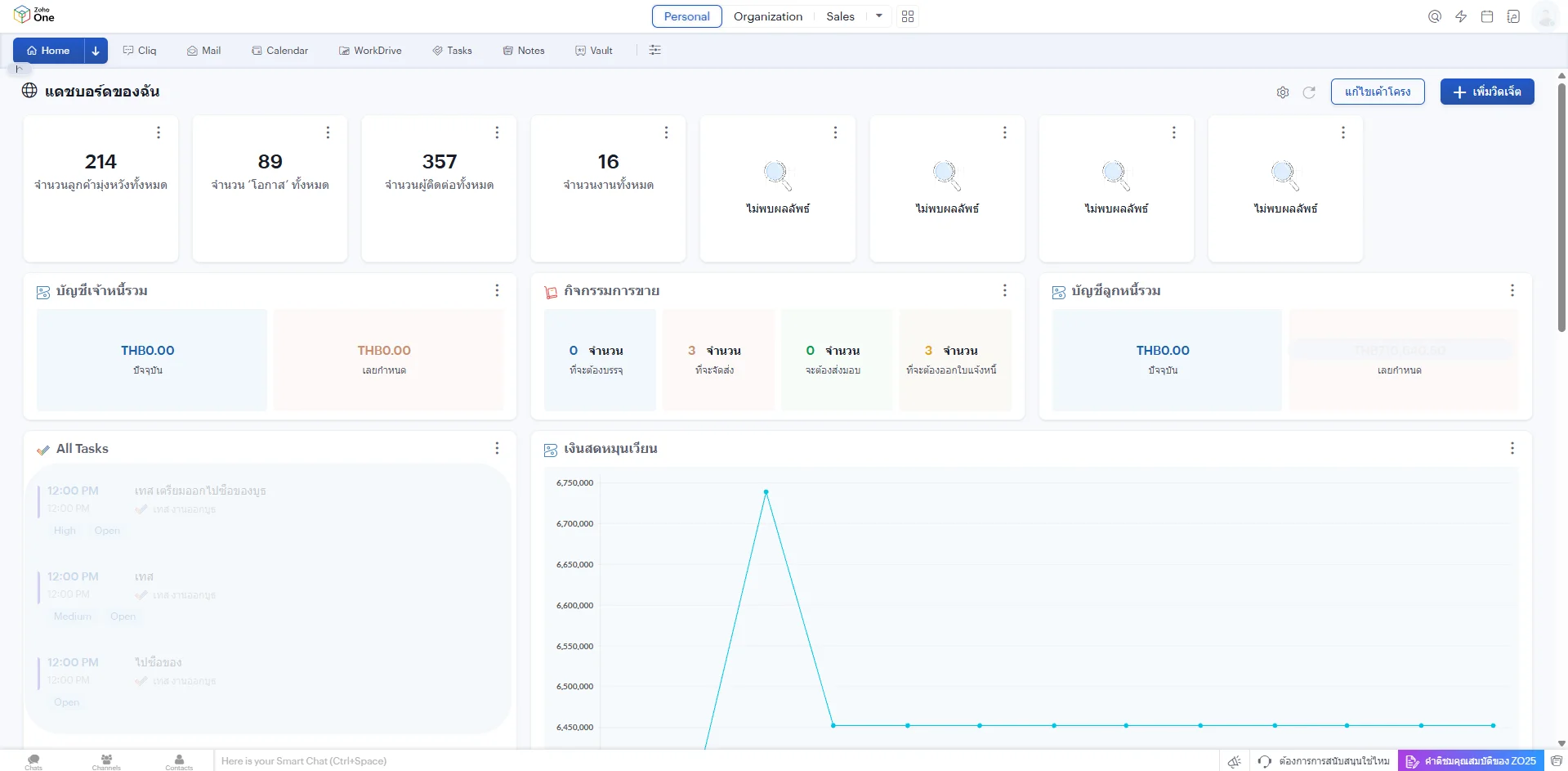Click the เพิ่มวิดเจ็ต add widget button
Viewport: 1568px width, 771px height.
[1486, 92]
